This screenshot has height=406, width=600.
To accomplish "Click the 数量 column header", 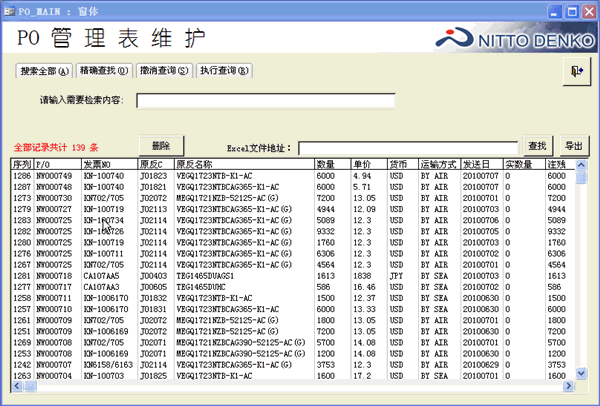I will (x=333, y=165).
